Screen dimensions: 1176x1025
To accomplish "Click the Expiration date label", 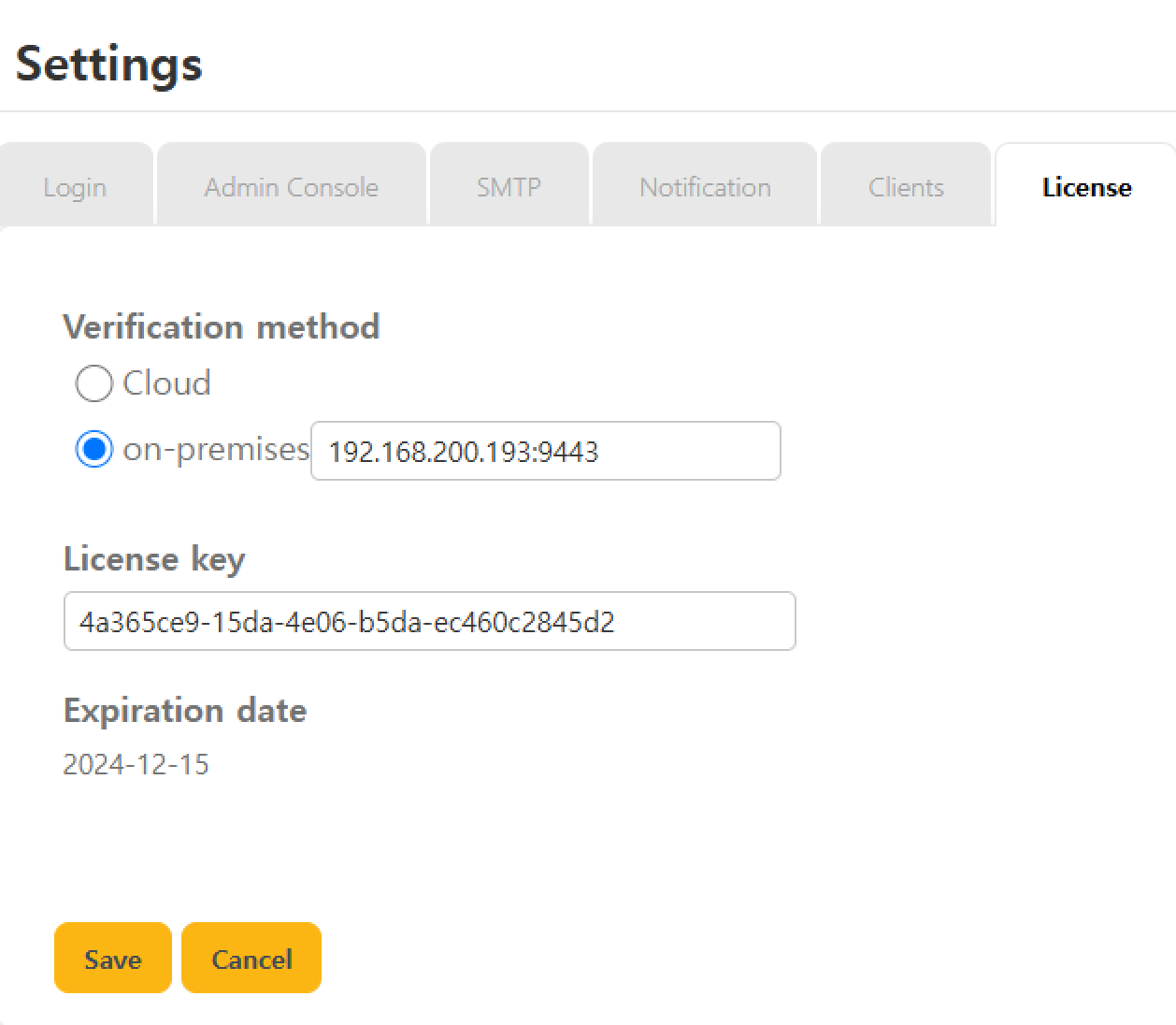I will pyautogui.click(x=184, y=710).
